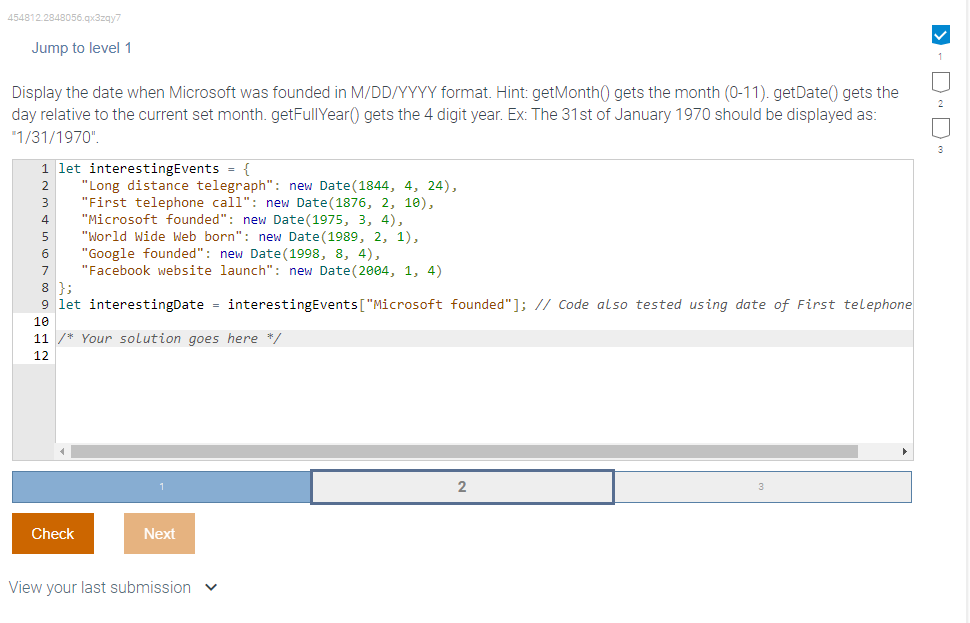Viewport: 970px width, 623px height.
Task: Click empty line 12 in the code editor
Action: 200,355
